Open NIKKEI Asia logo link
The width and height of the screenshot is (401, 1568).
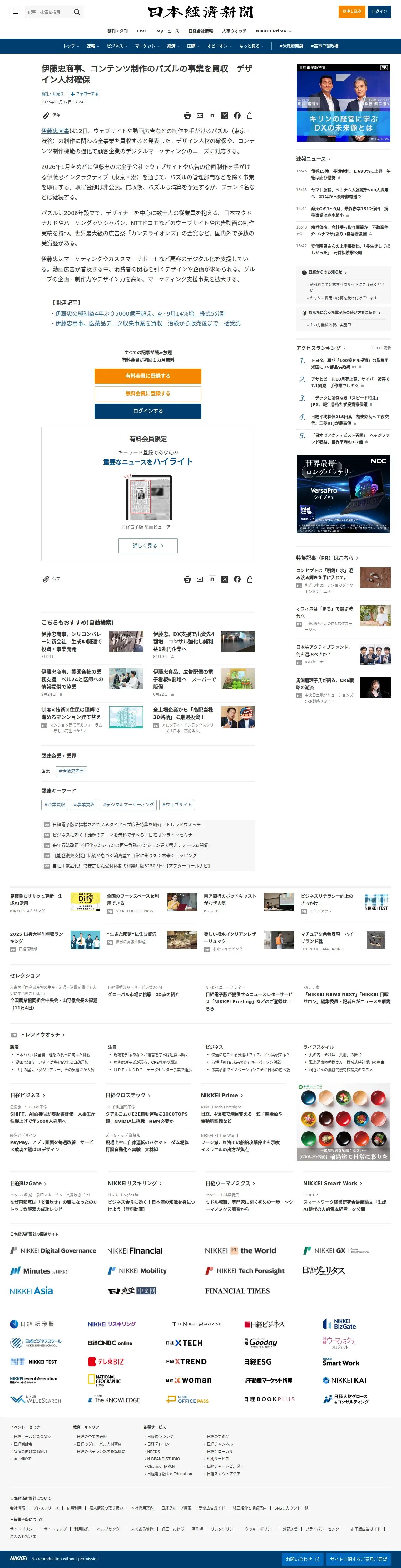[x=32, y=1291]
